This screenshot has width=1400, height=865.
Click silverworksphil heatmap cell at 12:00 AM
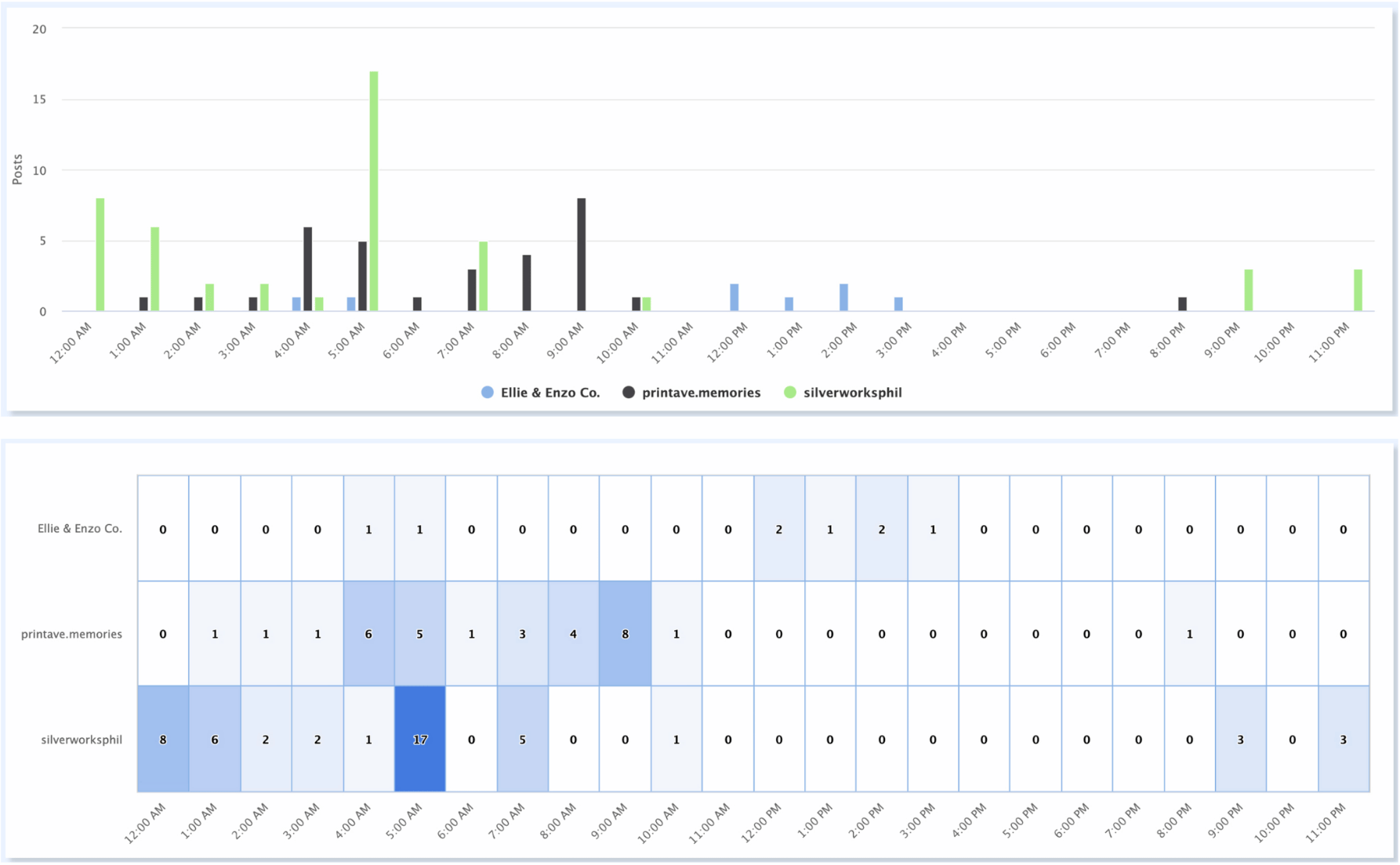(163, 739)
